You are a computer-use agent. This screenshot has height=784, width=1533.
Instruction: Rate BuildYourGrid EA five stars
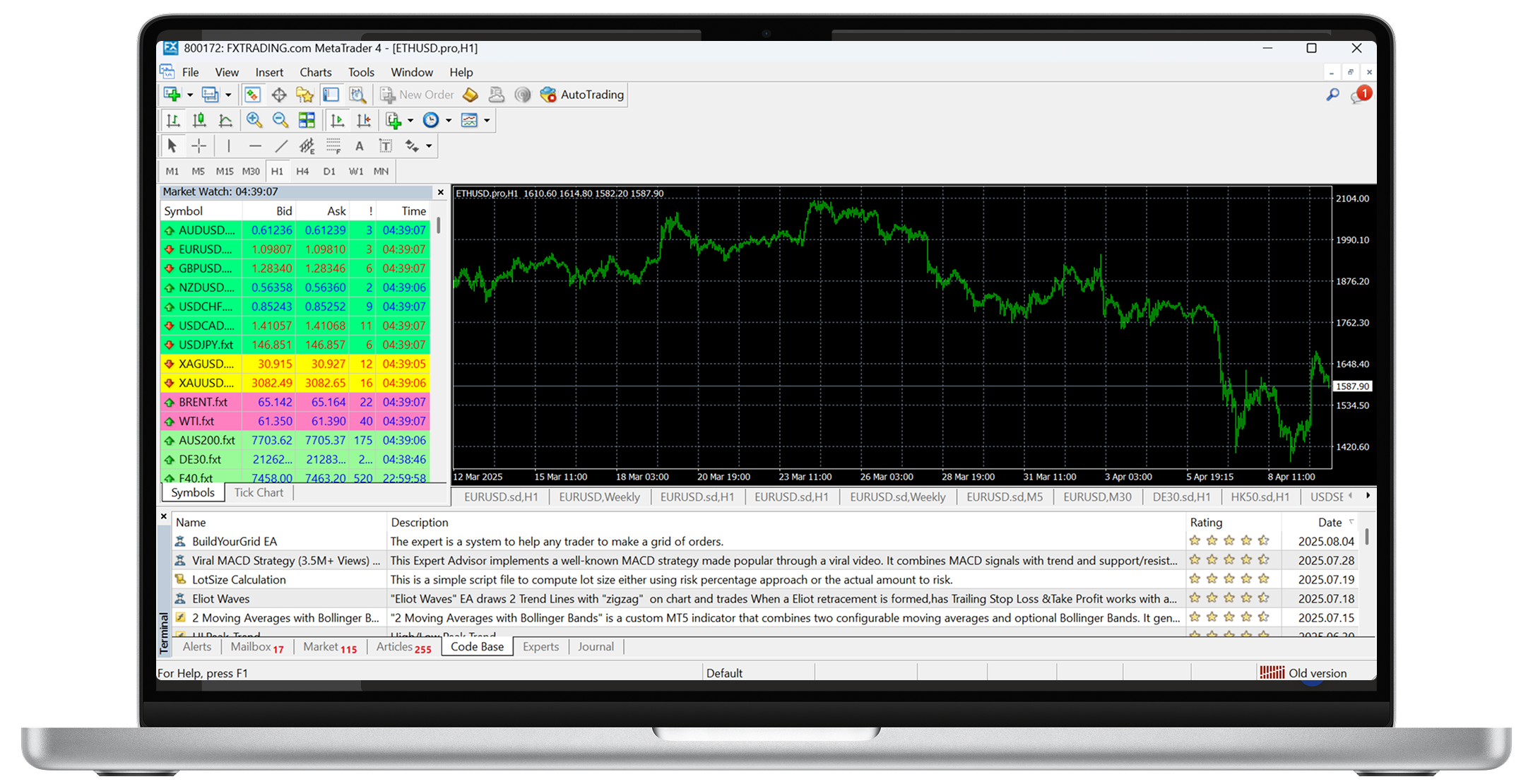(x=1263, y=540)
